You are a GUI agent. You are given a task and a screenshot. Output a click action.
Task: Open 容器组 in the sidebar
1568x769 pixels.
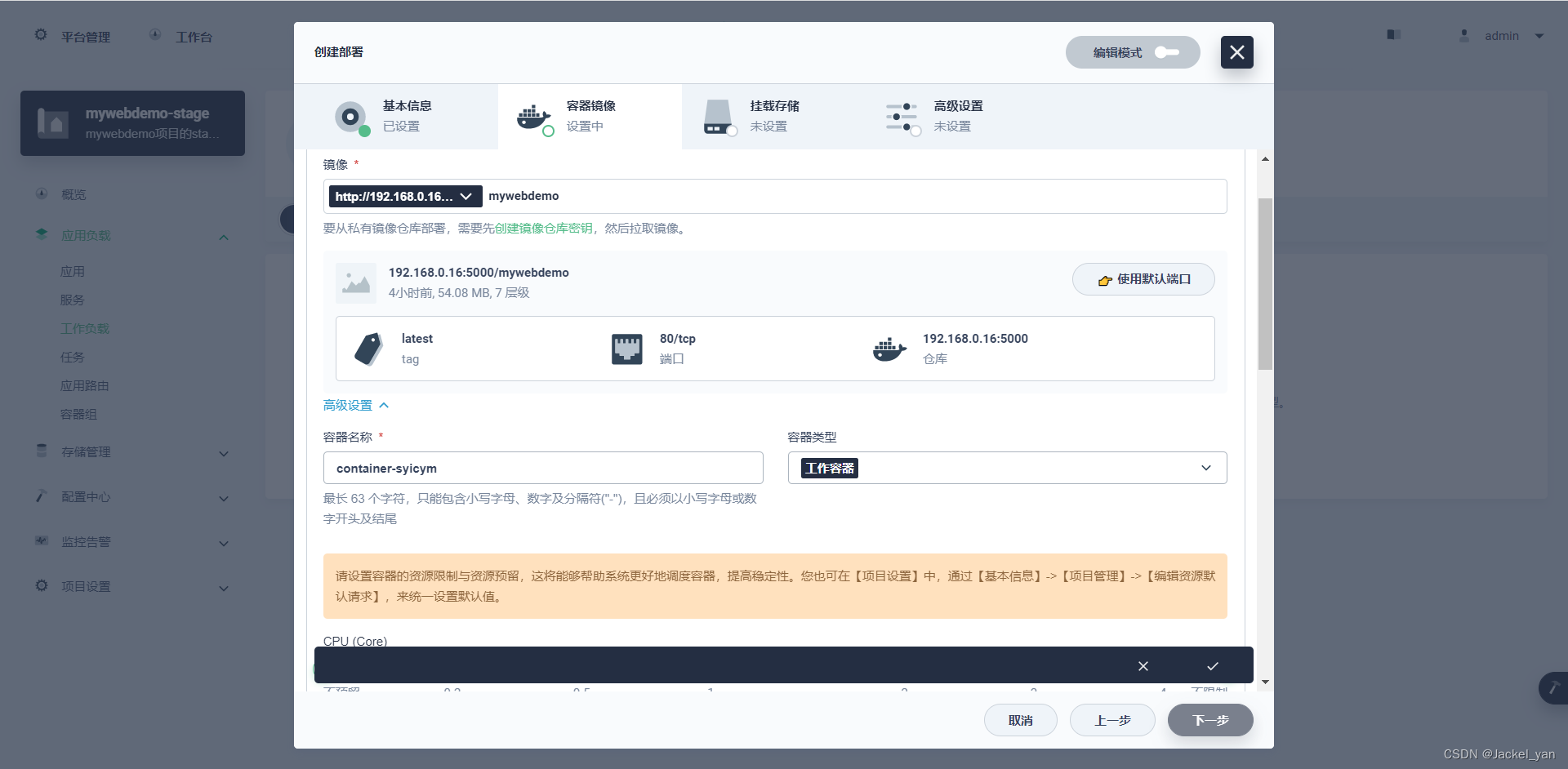(78, 414)
